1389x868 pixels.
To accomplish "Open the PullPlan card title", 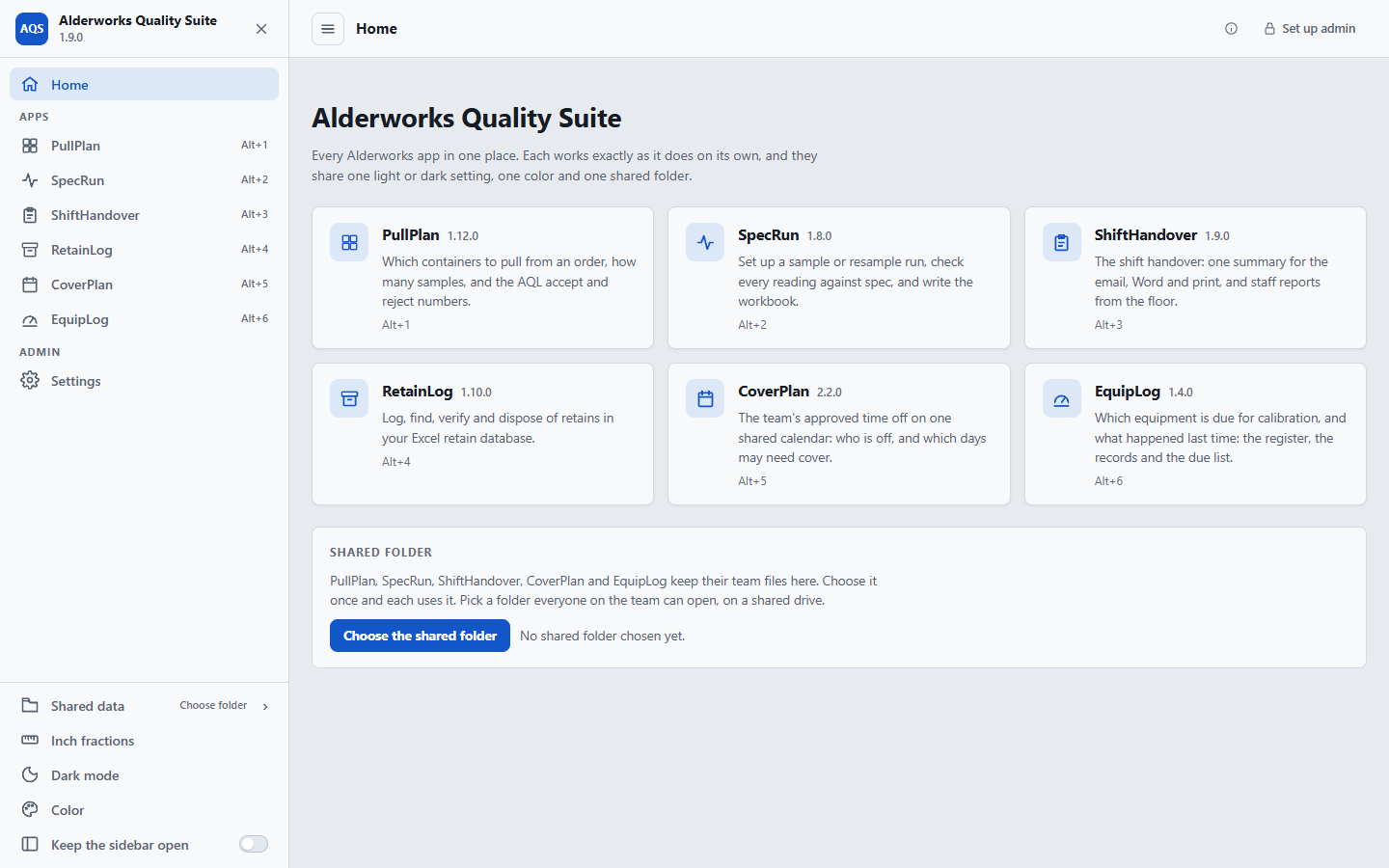I will tap(411, 235).
